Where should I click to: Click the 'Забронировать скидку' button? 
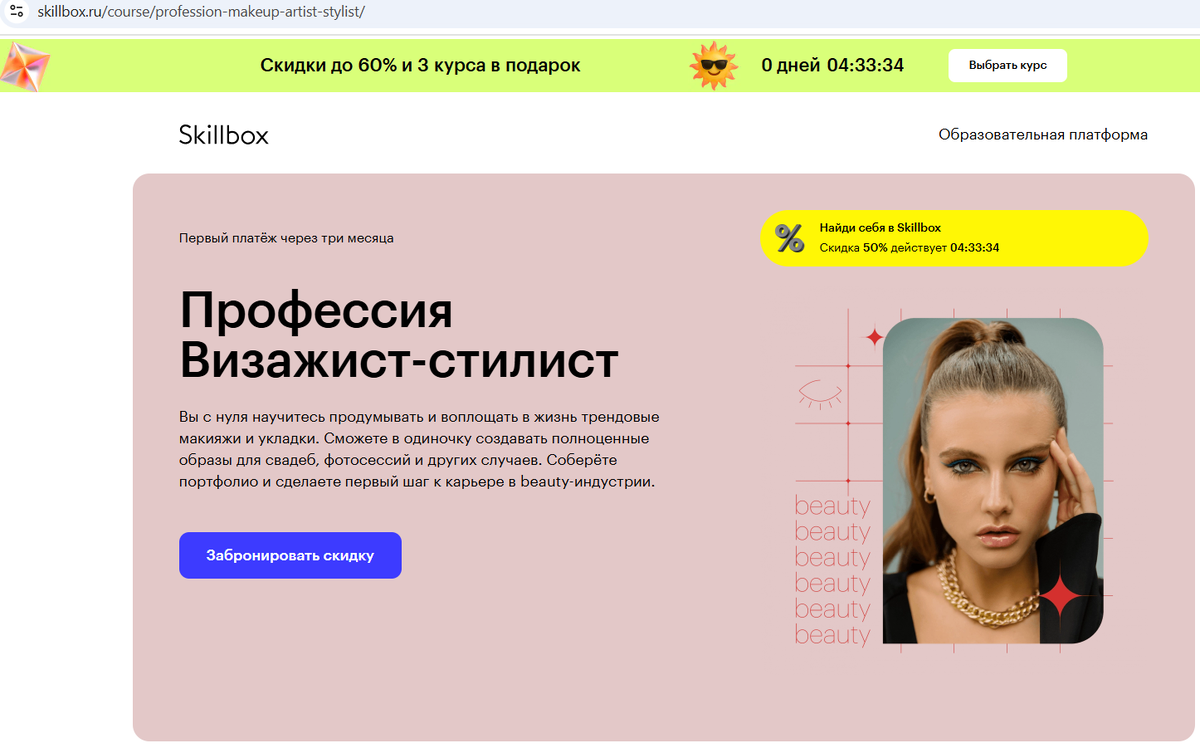pos(290,555)
